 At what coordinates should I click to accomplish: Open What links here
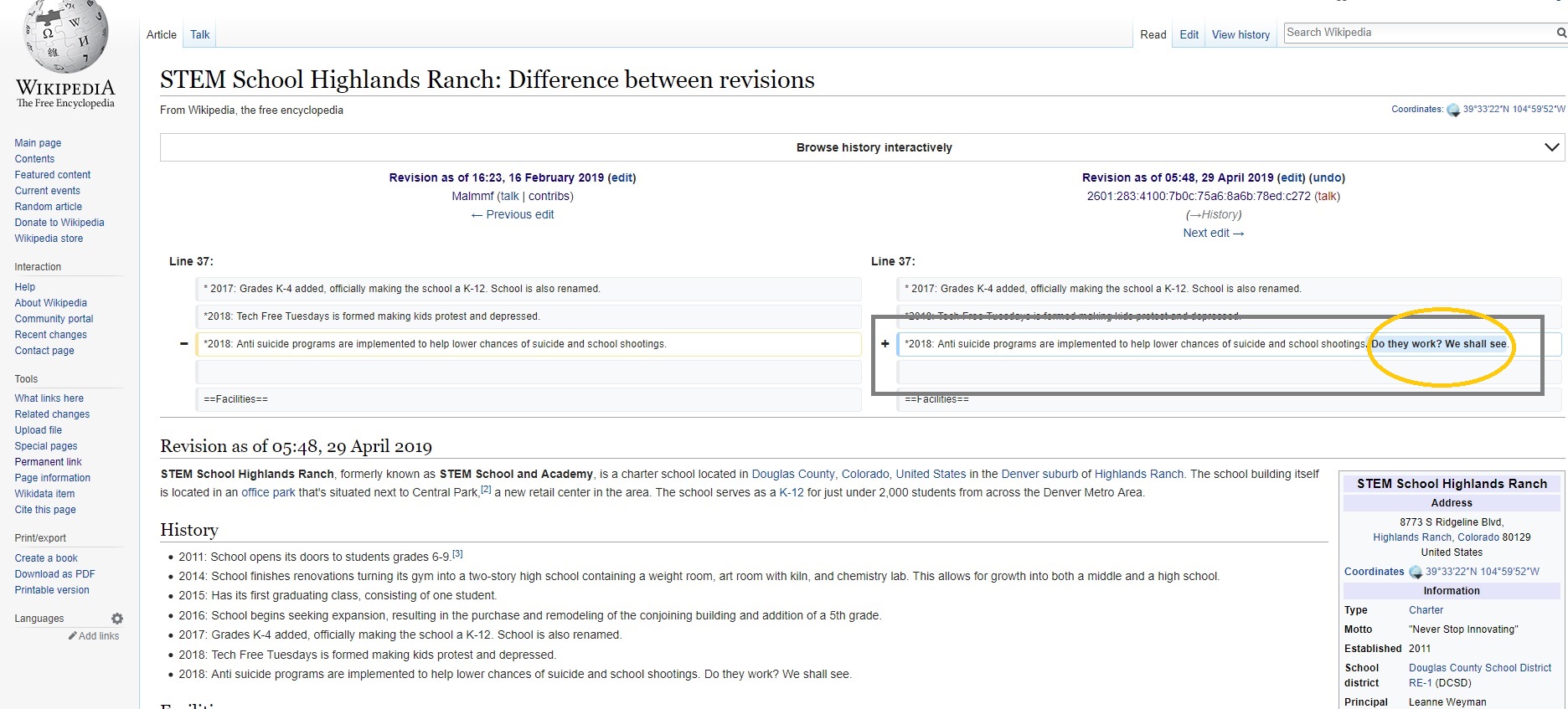49,398
